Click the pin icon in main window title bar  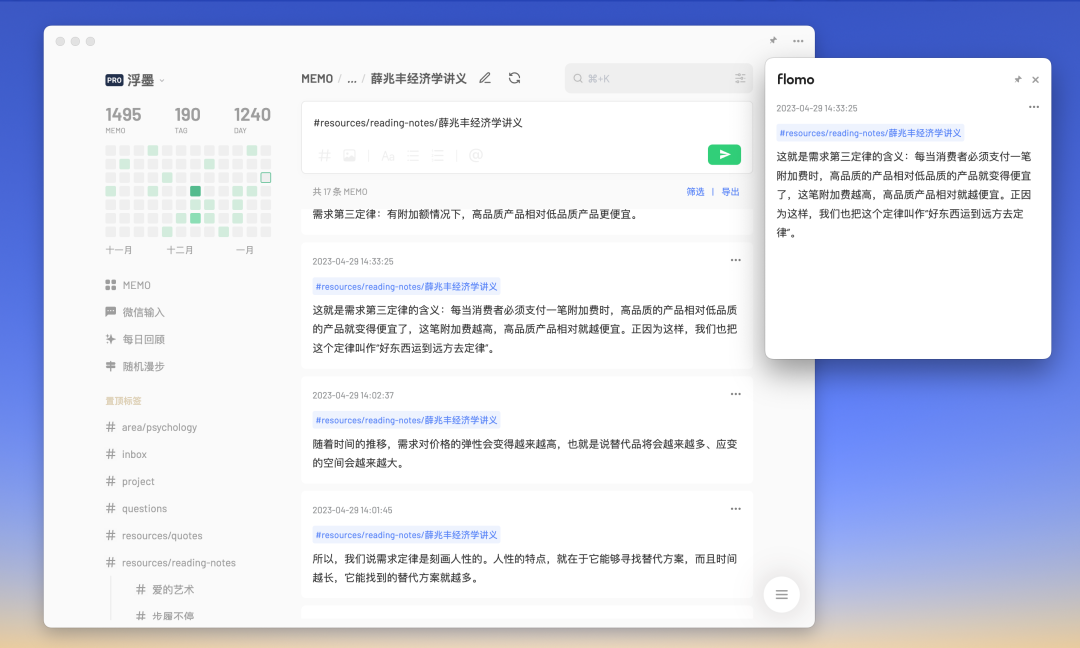click(x=773, y=41)
